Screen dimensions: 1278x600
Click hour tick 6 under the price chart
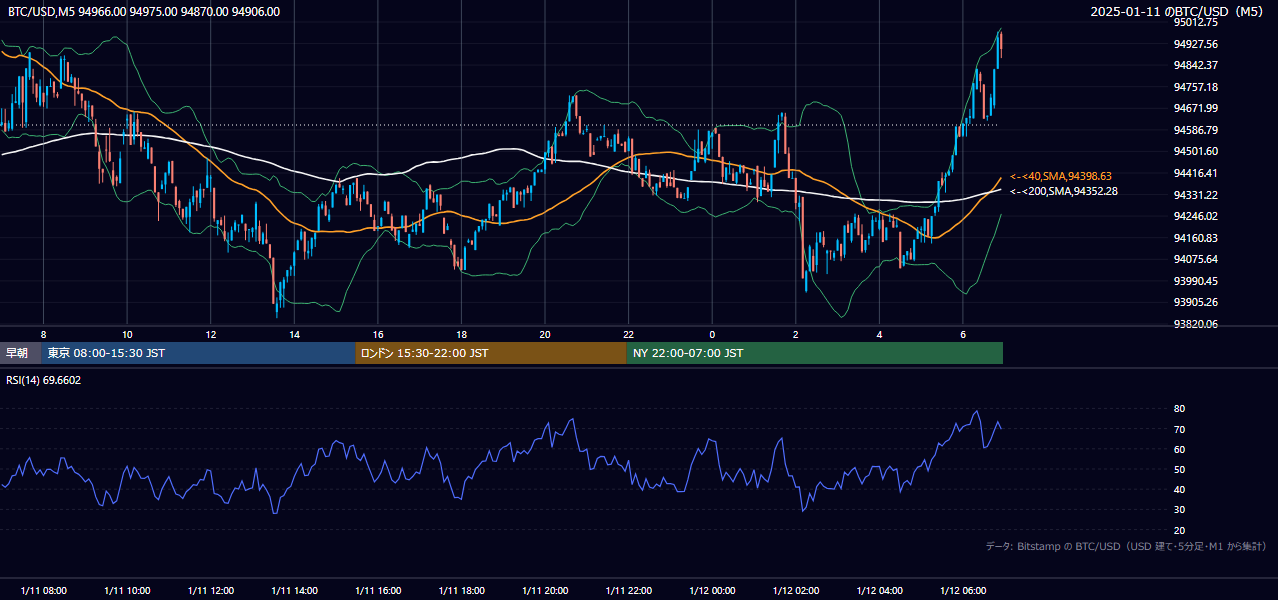click(x=963, y=334)
